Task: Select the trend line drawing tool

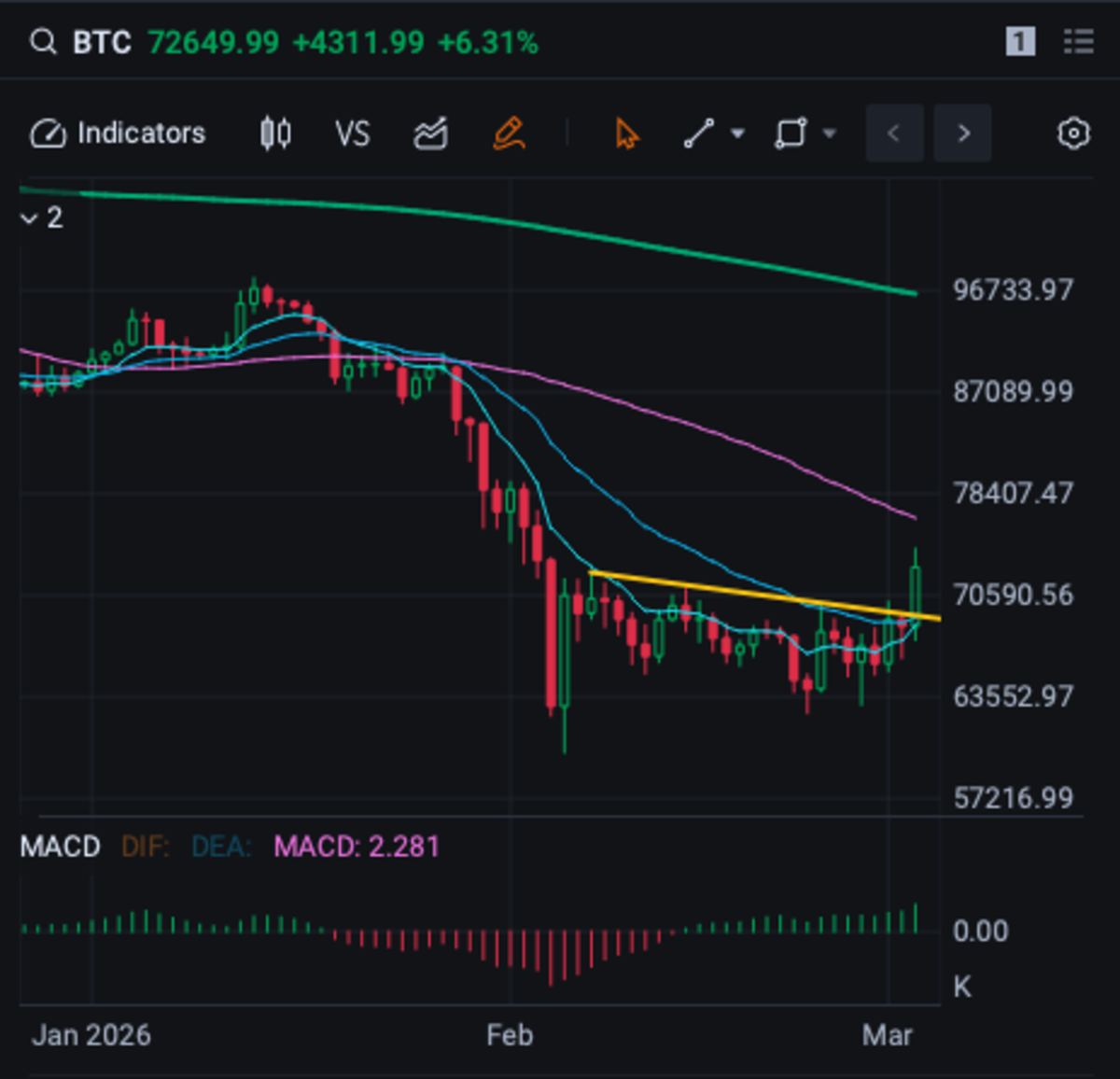Action: pyautogui.click(x=699, y=134)
